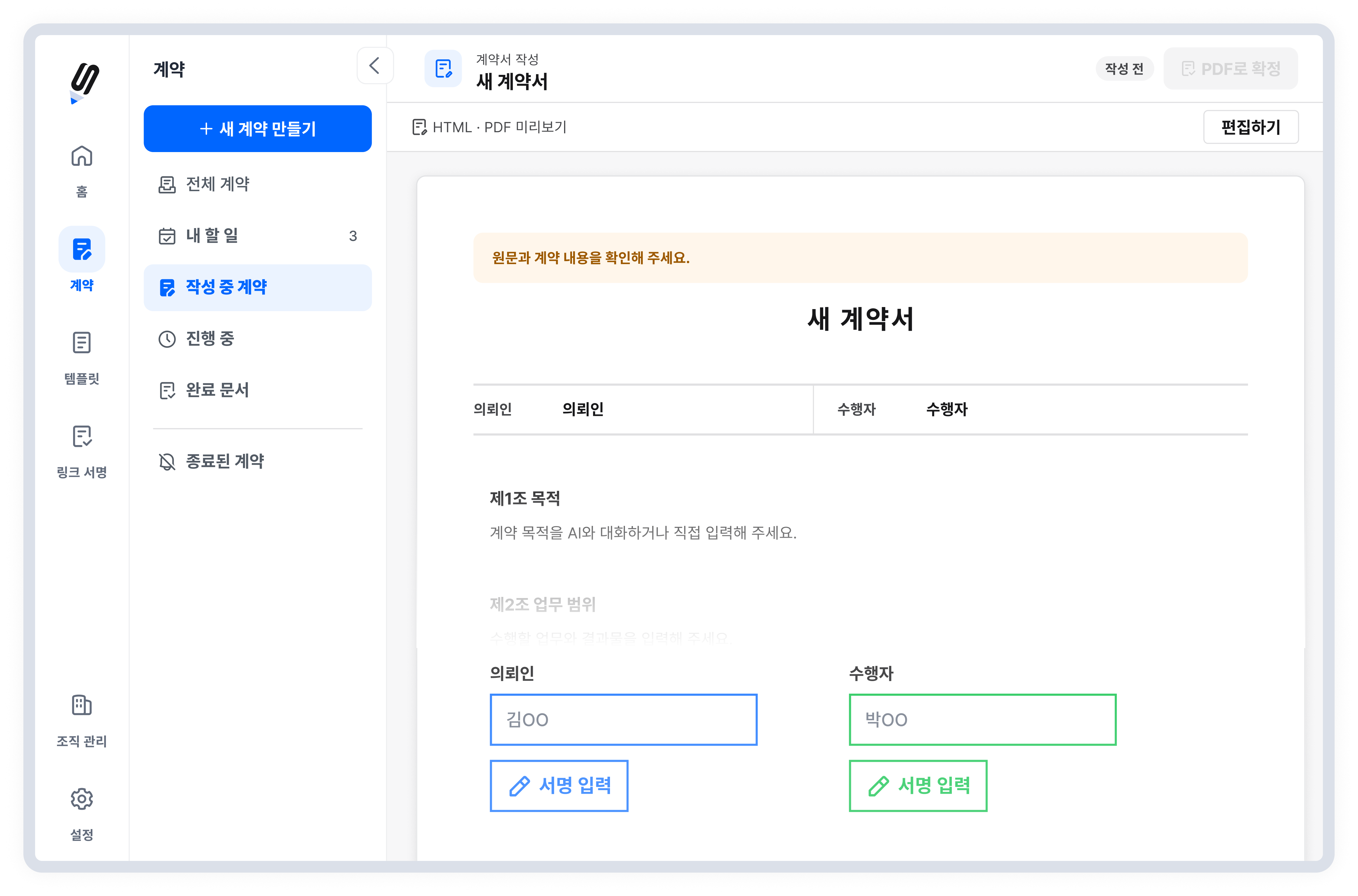Open the 설정 settings gear icon
This screenshot has height=896, width=1358.
point(82,799)
